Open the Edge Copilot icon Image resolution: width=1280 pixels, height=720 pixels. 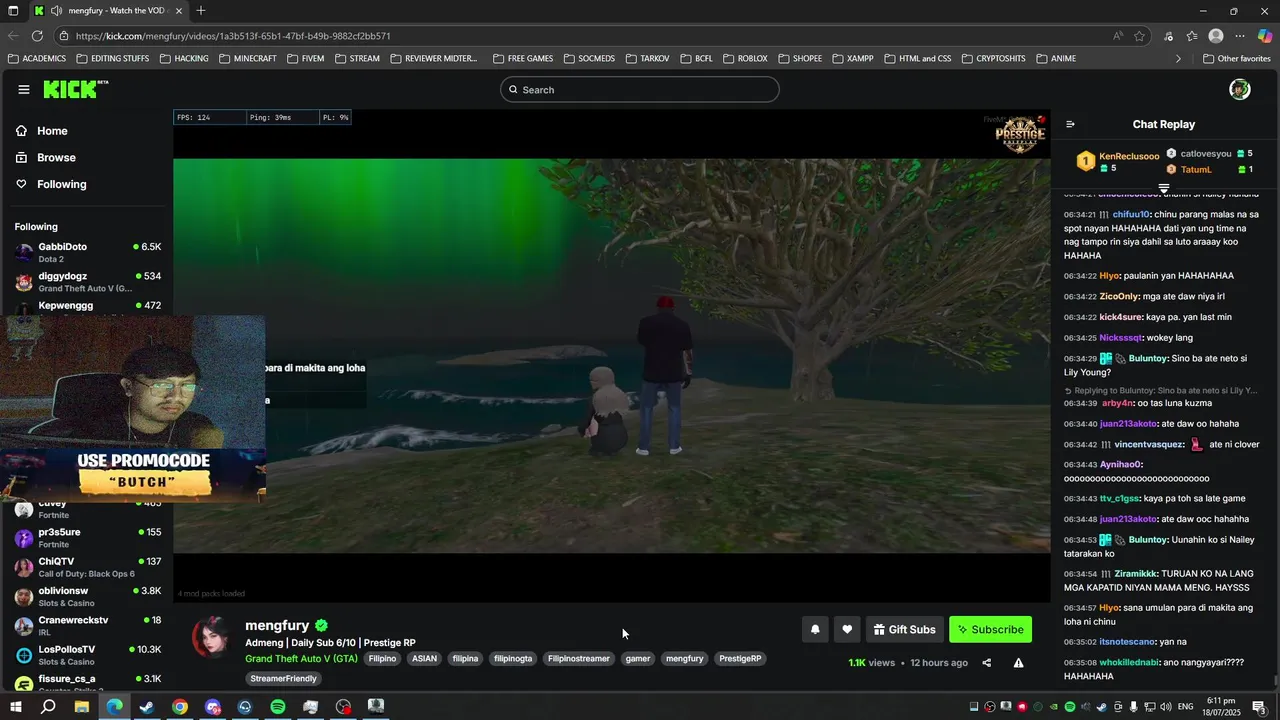coord(1264,36)
